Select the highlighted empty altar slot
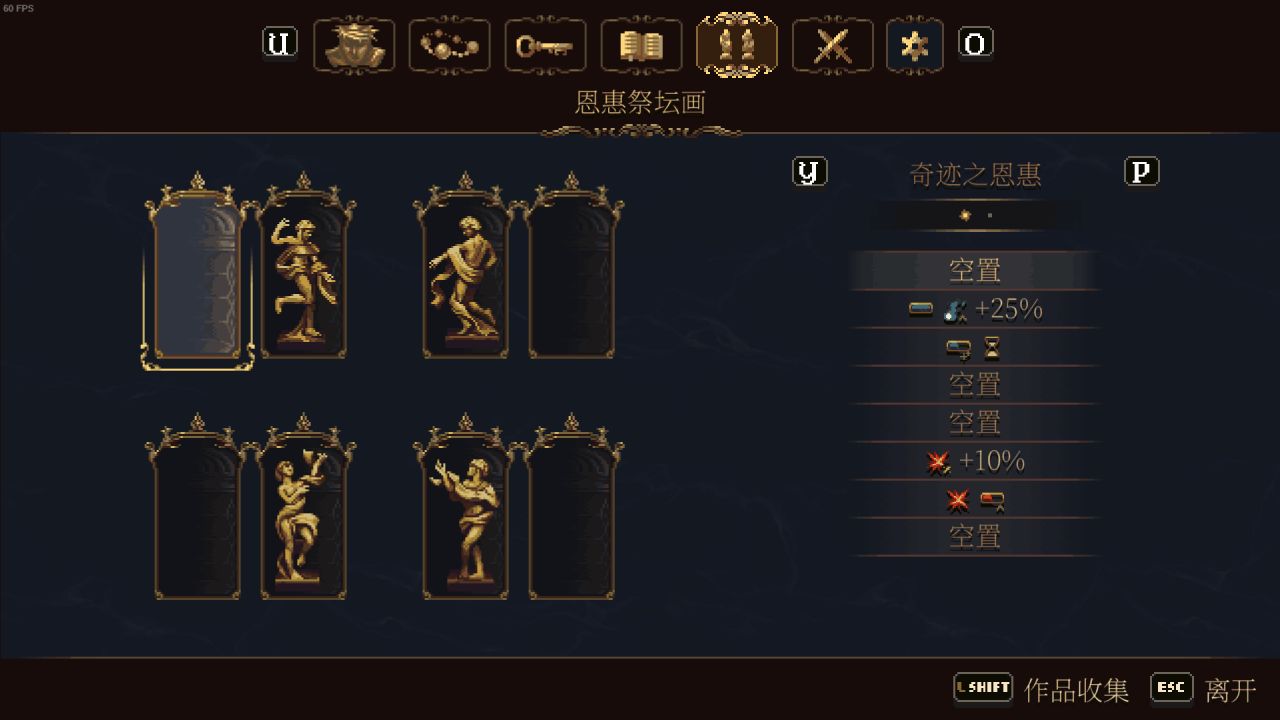This screenshot has width=1280, height=720. coord(198,272)
